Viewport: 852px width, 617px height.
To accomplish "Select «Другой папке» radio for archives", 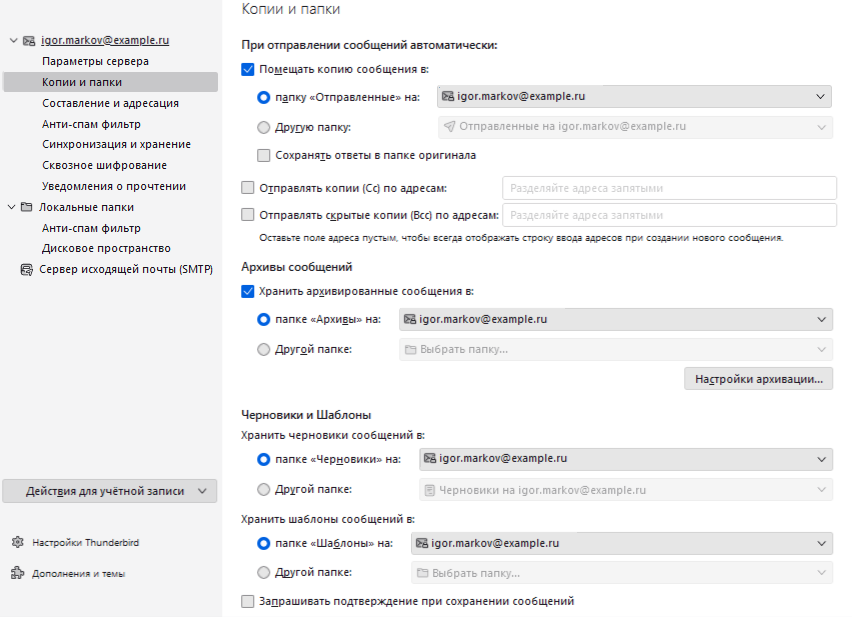I will pyautogui.click(x=264, y=349).
